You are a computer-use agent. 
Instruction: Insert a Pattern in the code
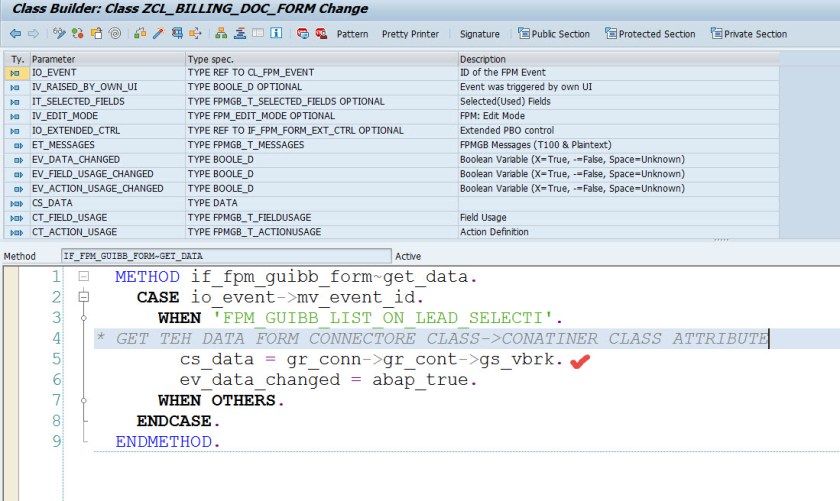click(352, 34)
